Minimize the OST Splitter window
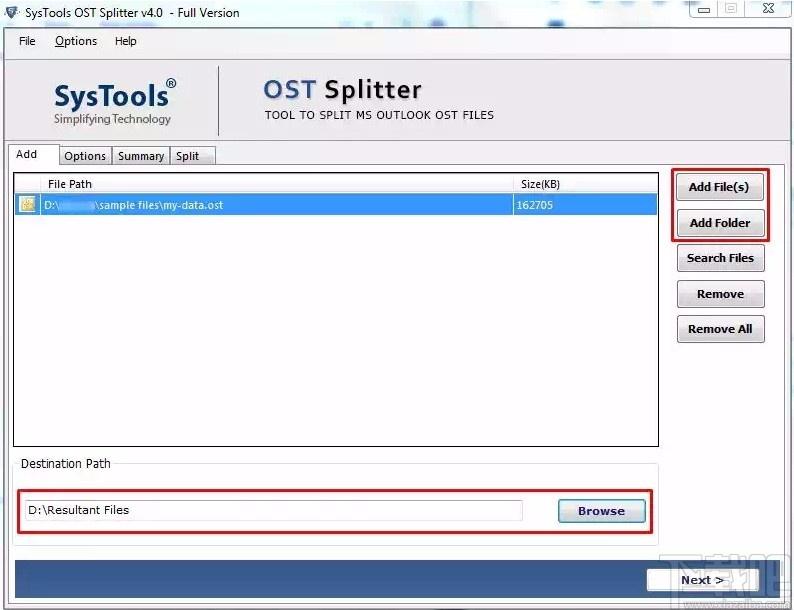This screenshot has width=794, height=610. [x=704, y=10]
